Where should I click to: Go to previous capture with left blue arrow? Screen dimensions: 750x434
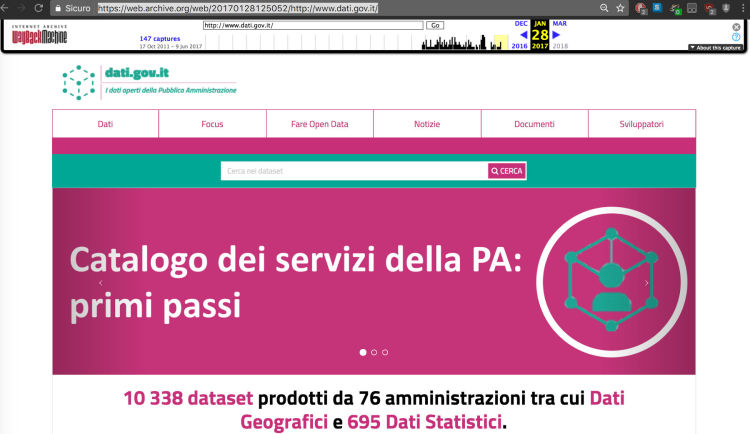[x=523, y=34]
